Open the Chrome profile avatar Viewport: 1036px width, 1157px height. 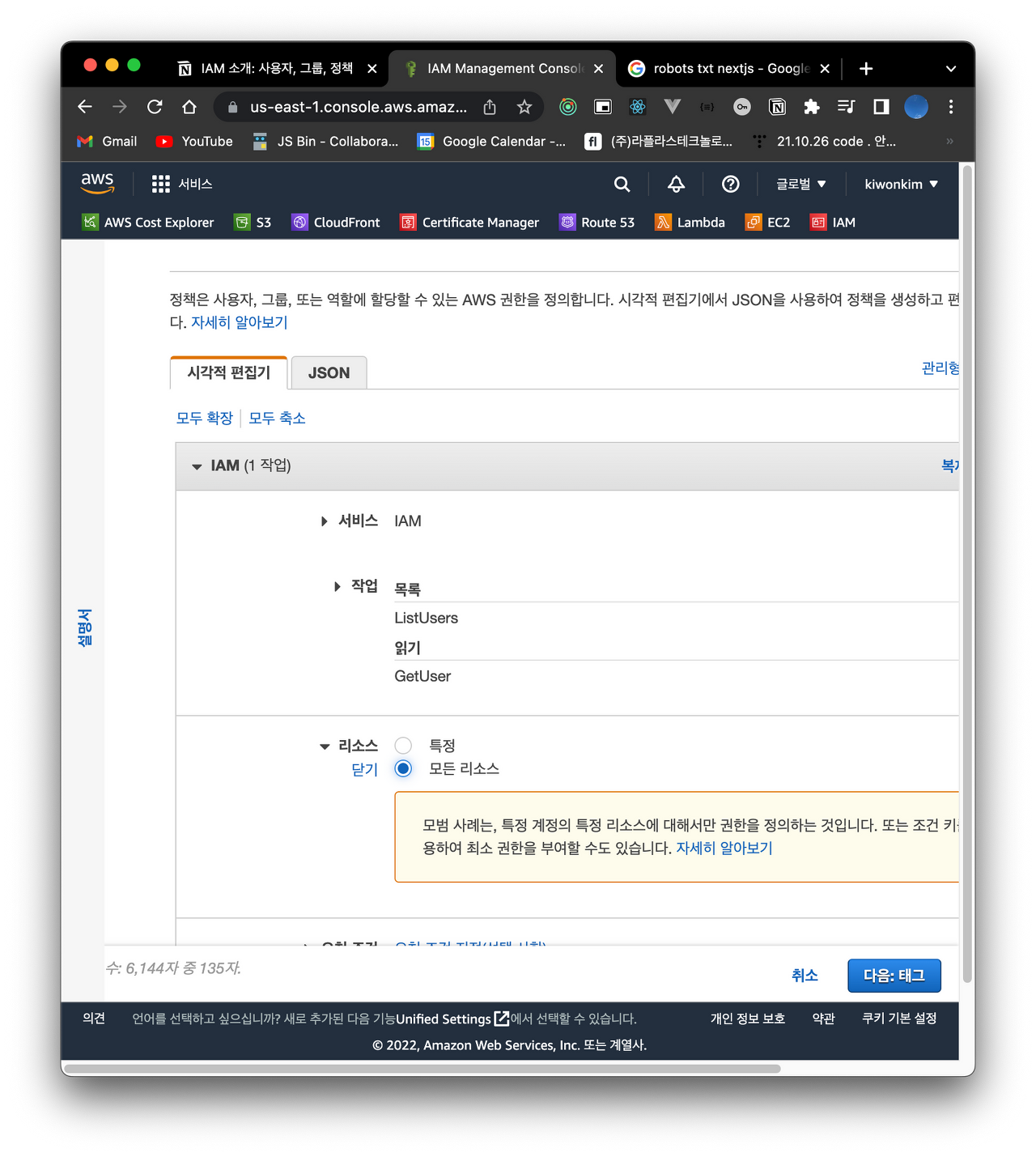pyautogui.click(x=916, y=106)
